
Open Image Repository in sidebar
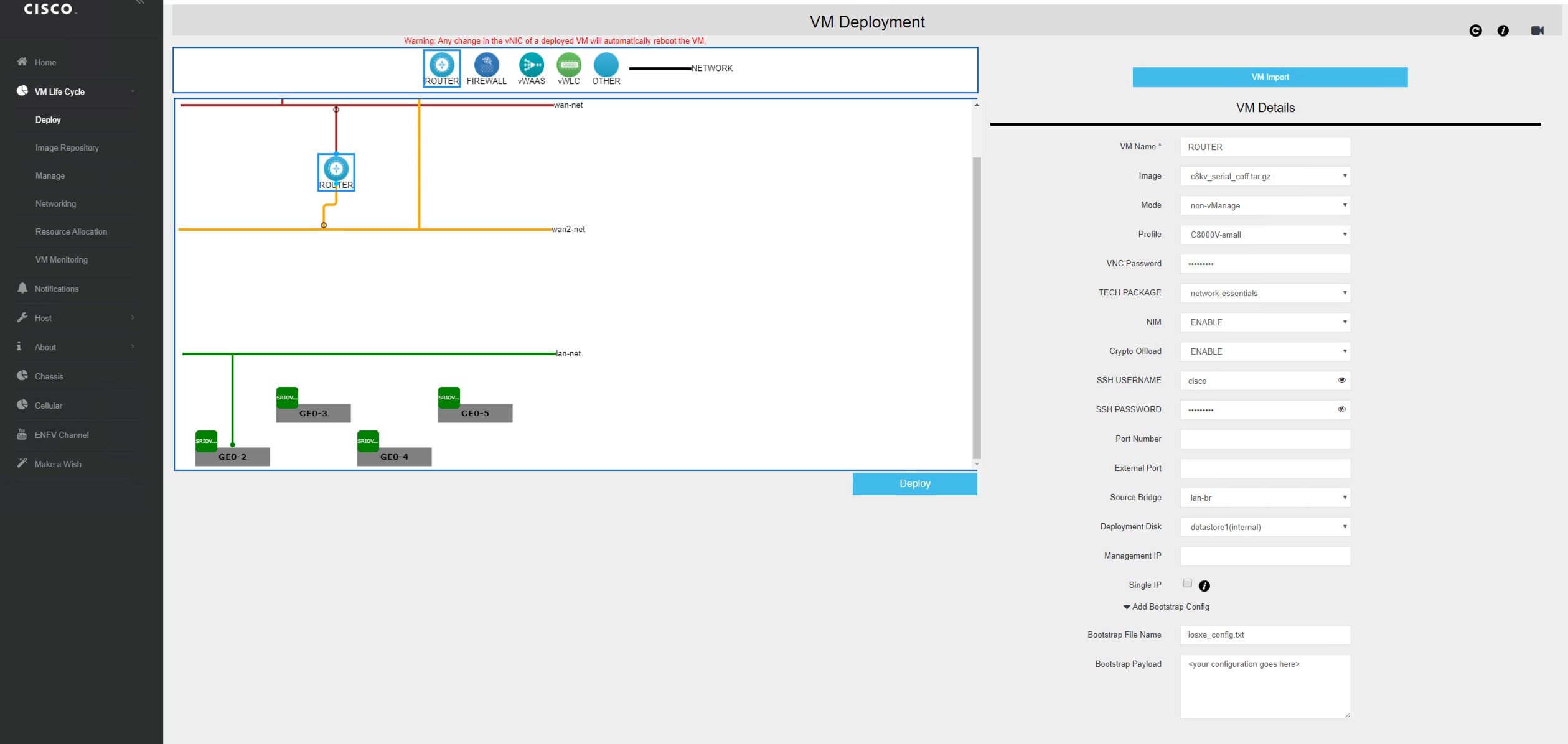[67, 148]
